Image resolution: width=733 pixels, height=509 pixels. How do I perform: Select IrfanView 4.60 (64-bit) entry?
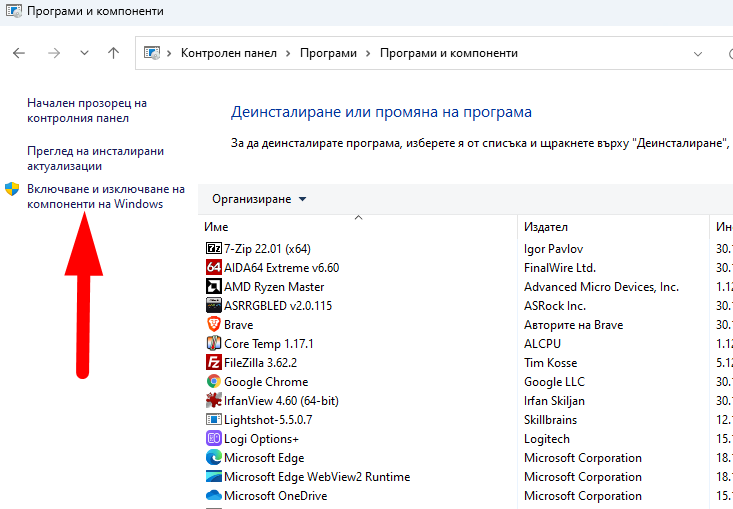pyautogui.click(x=281, y=401)
